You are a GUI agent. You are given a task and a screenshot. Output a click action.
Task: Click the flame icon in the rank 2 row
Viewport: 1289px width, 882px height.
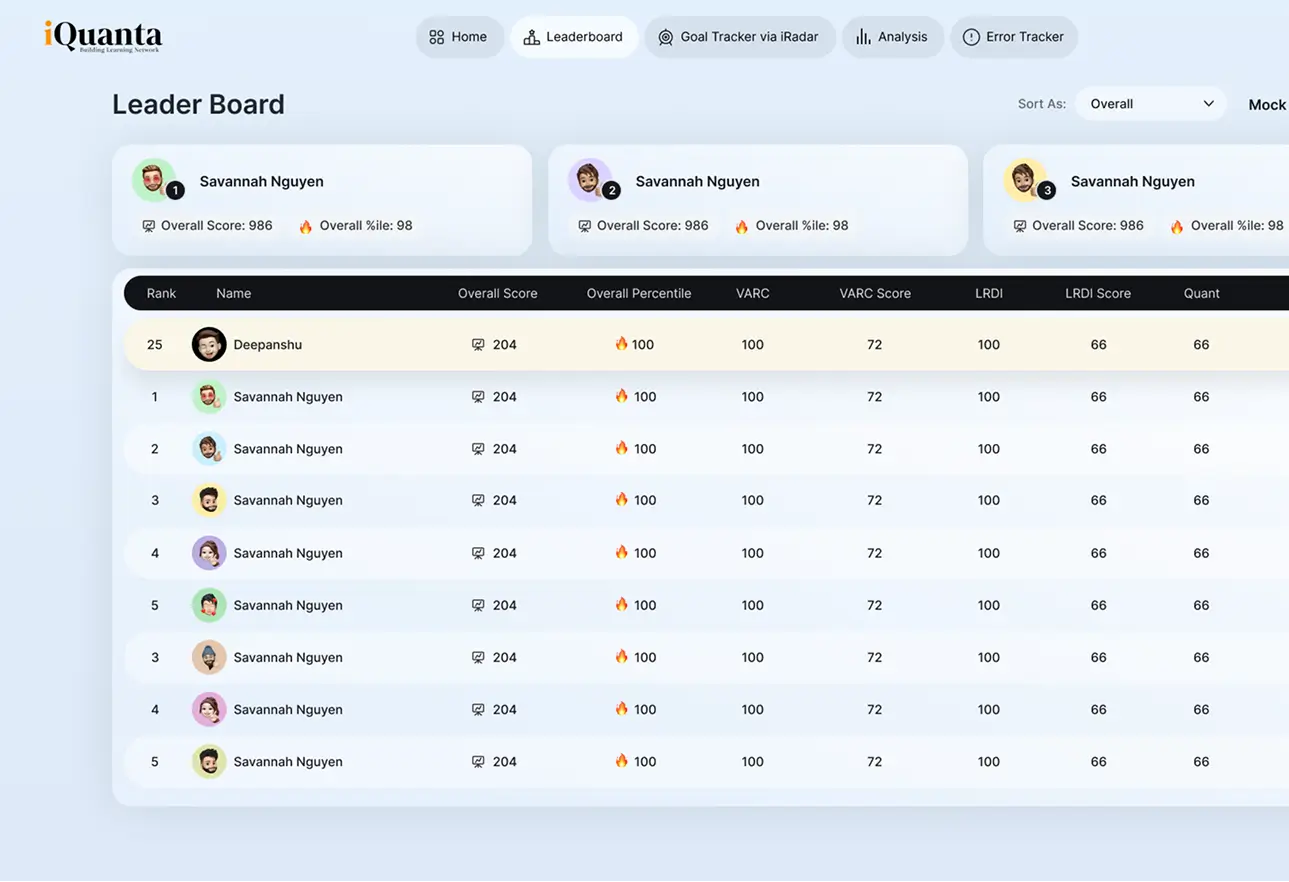click(621, 448)
